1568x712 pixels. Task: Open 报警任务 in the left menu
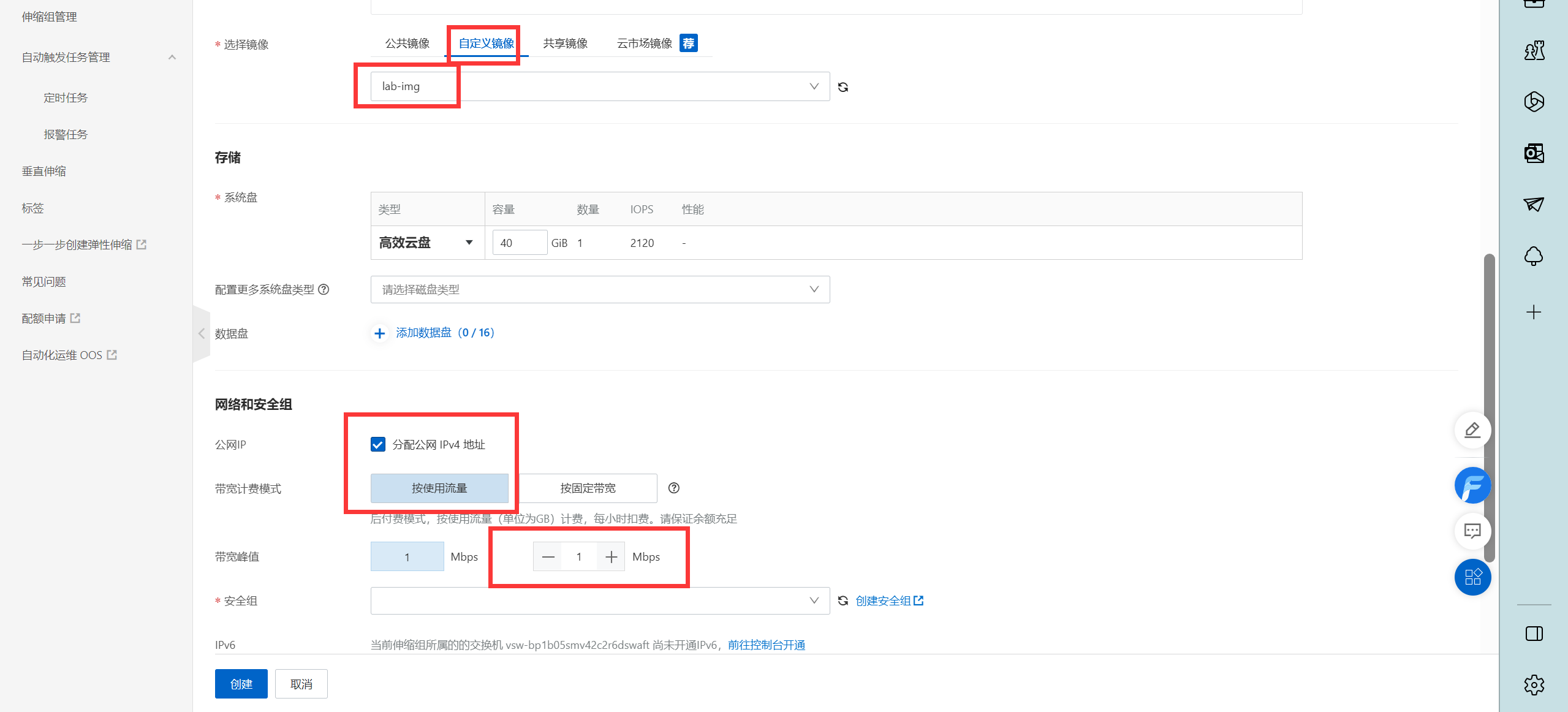(x=66, y=134)
